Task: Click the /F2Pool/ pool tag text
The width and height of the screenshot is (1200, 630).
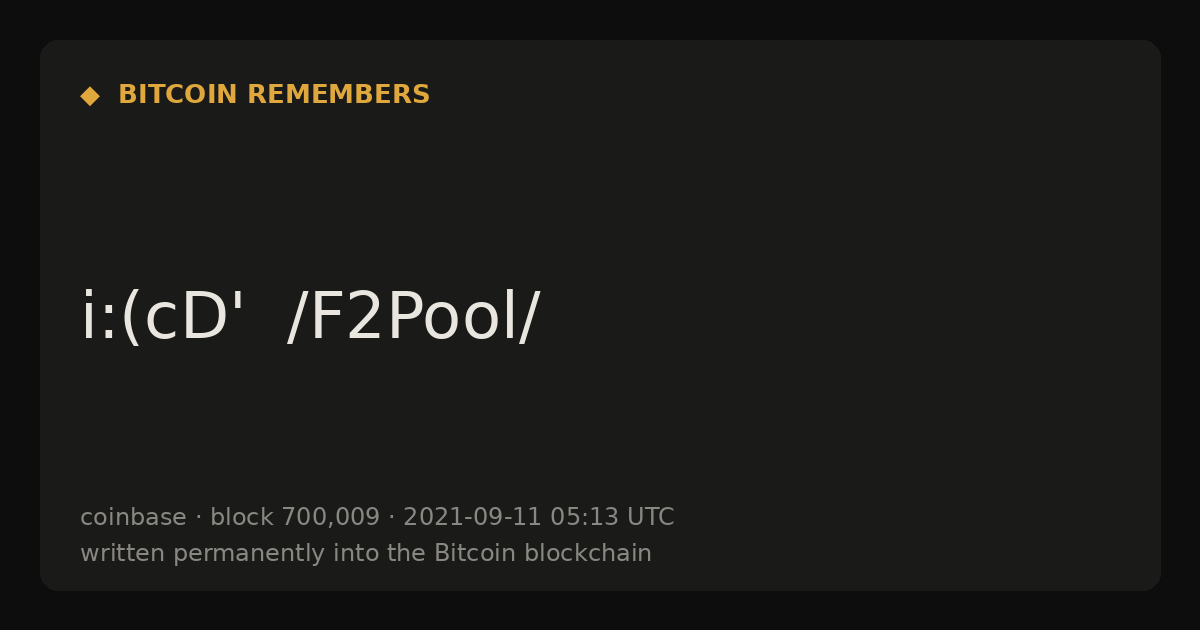Action: tap(413, 318)
